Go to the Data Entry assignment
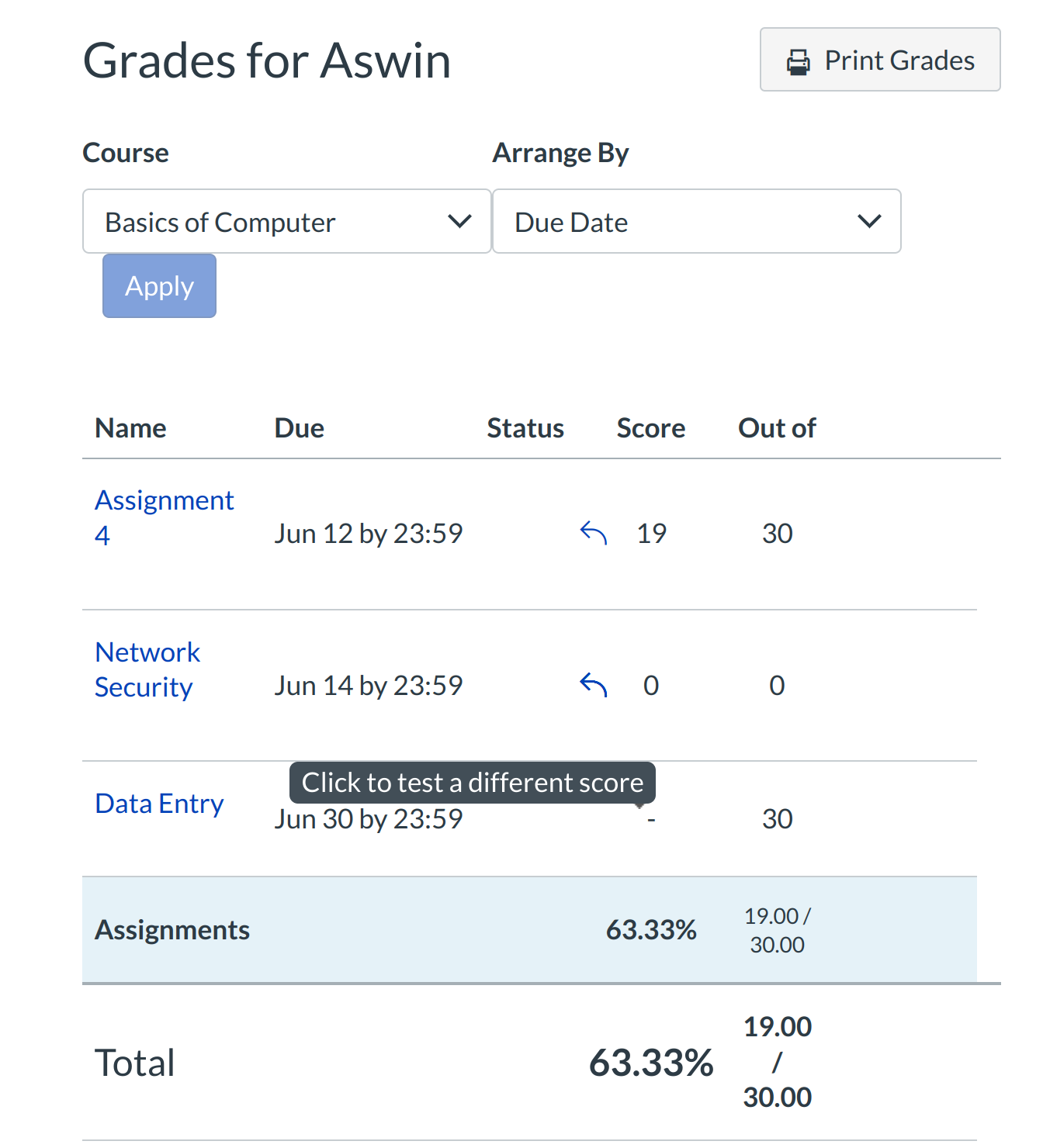 (x=159, y=804)
